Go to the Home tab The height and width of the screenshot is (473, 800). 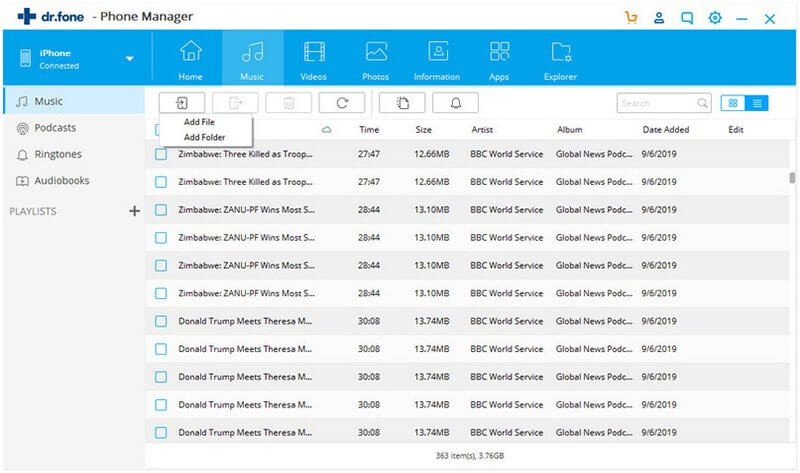click(x=190, y=60)
